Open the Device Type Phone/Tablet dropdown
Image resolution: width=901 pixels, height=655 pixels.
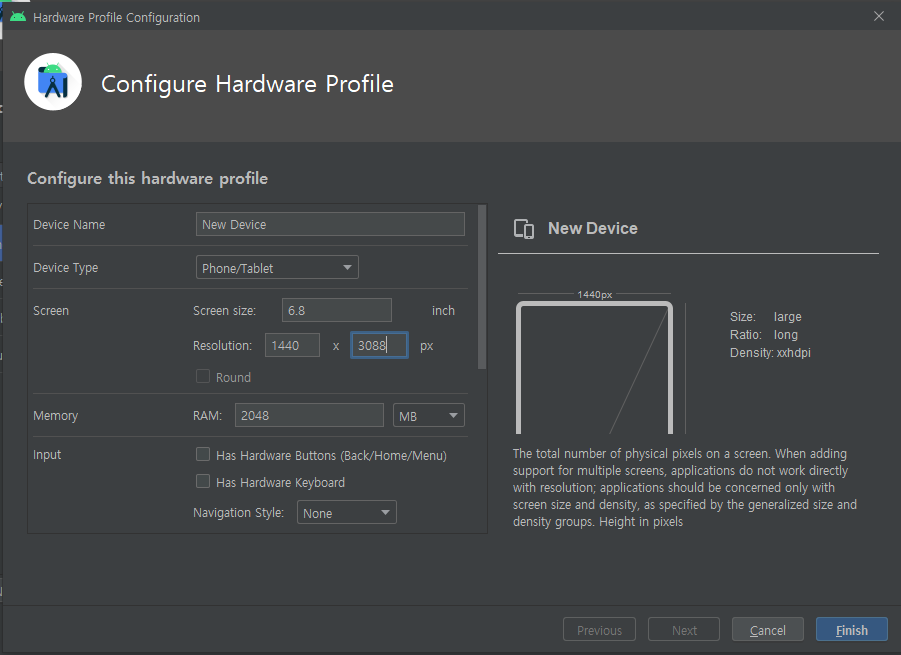point(277,268)
